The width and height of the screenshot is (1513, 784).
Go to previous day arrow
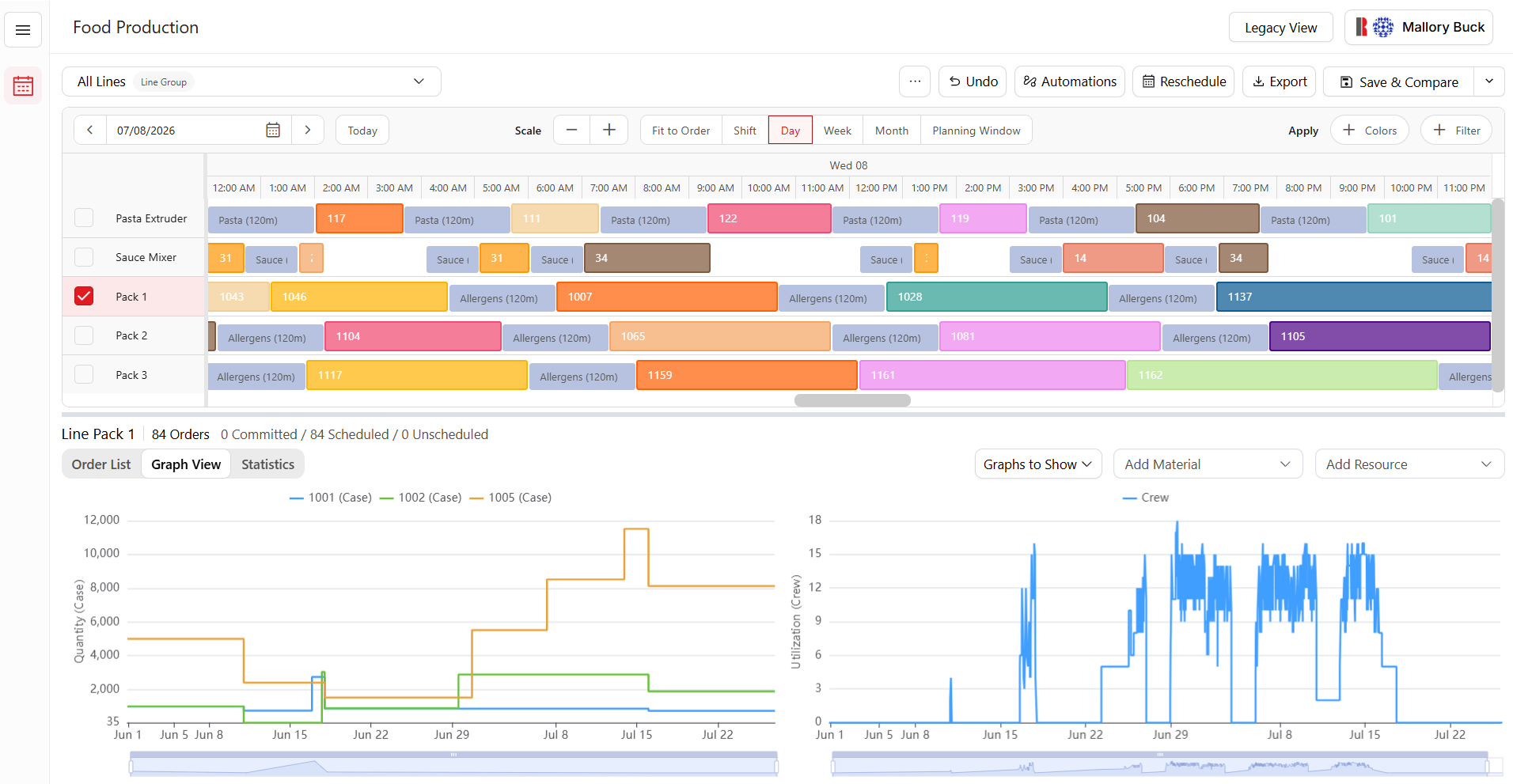click(x=90, y=131)
